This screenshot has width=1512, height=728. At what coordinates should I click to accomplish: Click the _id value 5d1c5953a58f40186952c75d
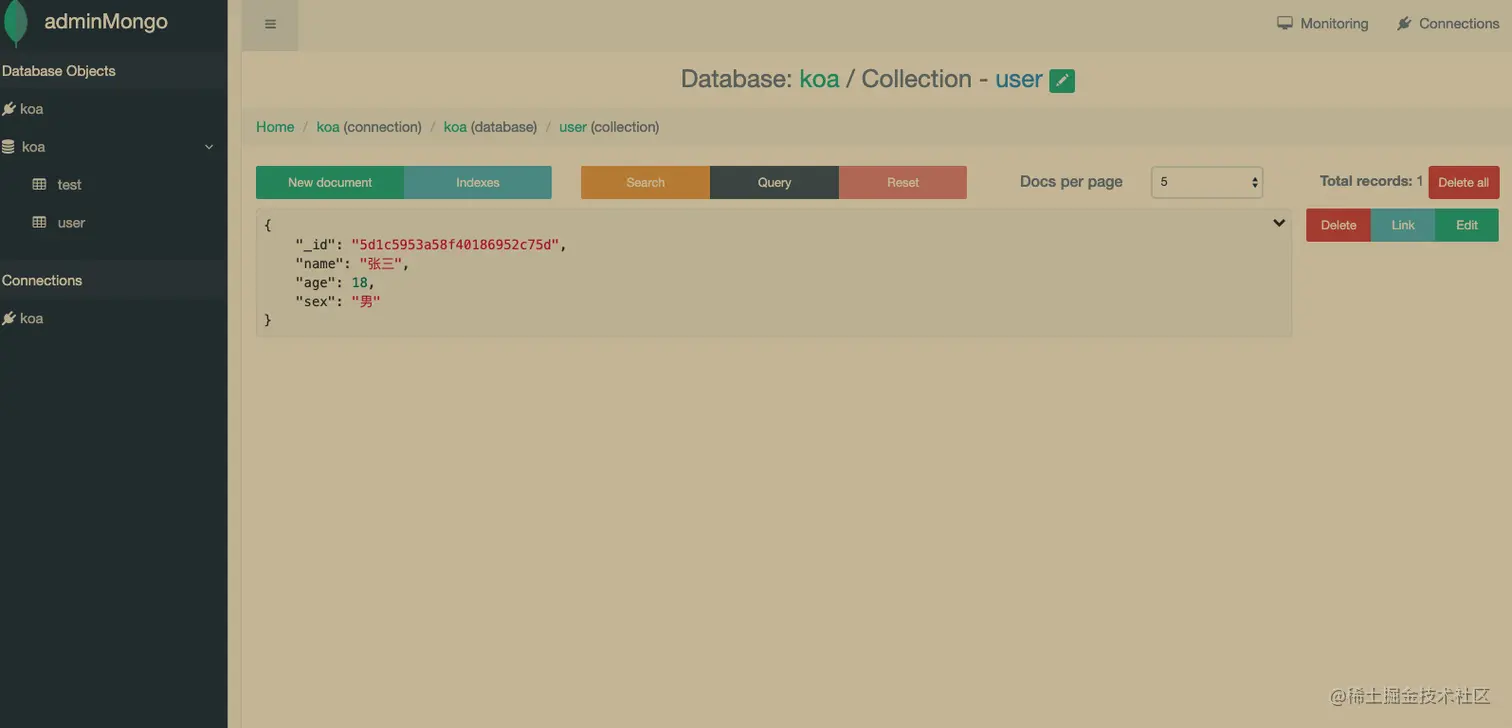coord(455,244)
